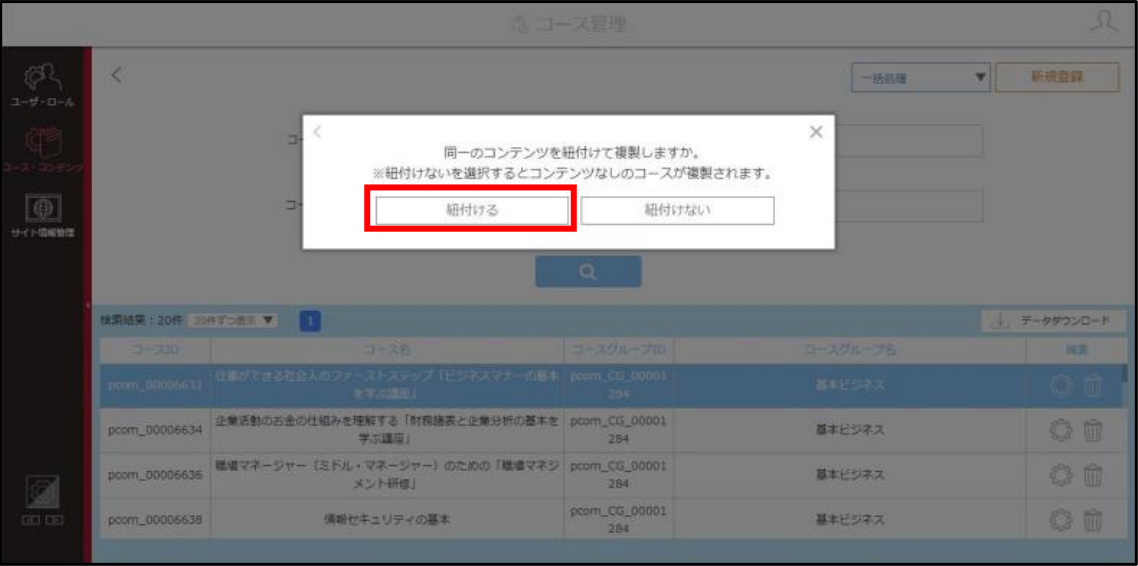Screen dimensions: 1138x566
Task: Go back using the page's left chevron
Action: (x=117, y=75)
